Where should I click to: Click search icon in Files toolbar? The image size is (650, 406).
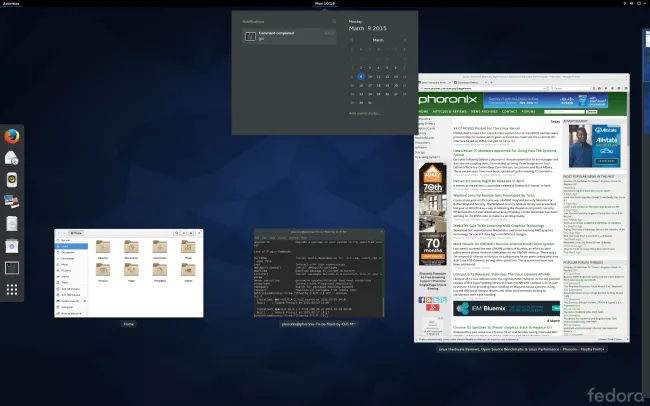(177, 233)
